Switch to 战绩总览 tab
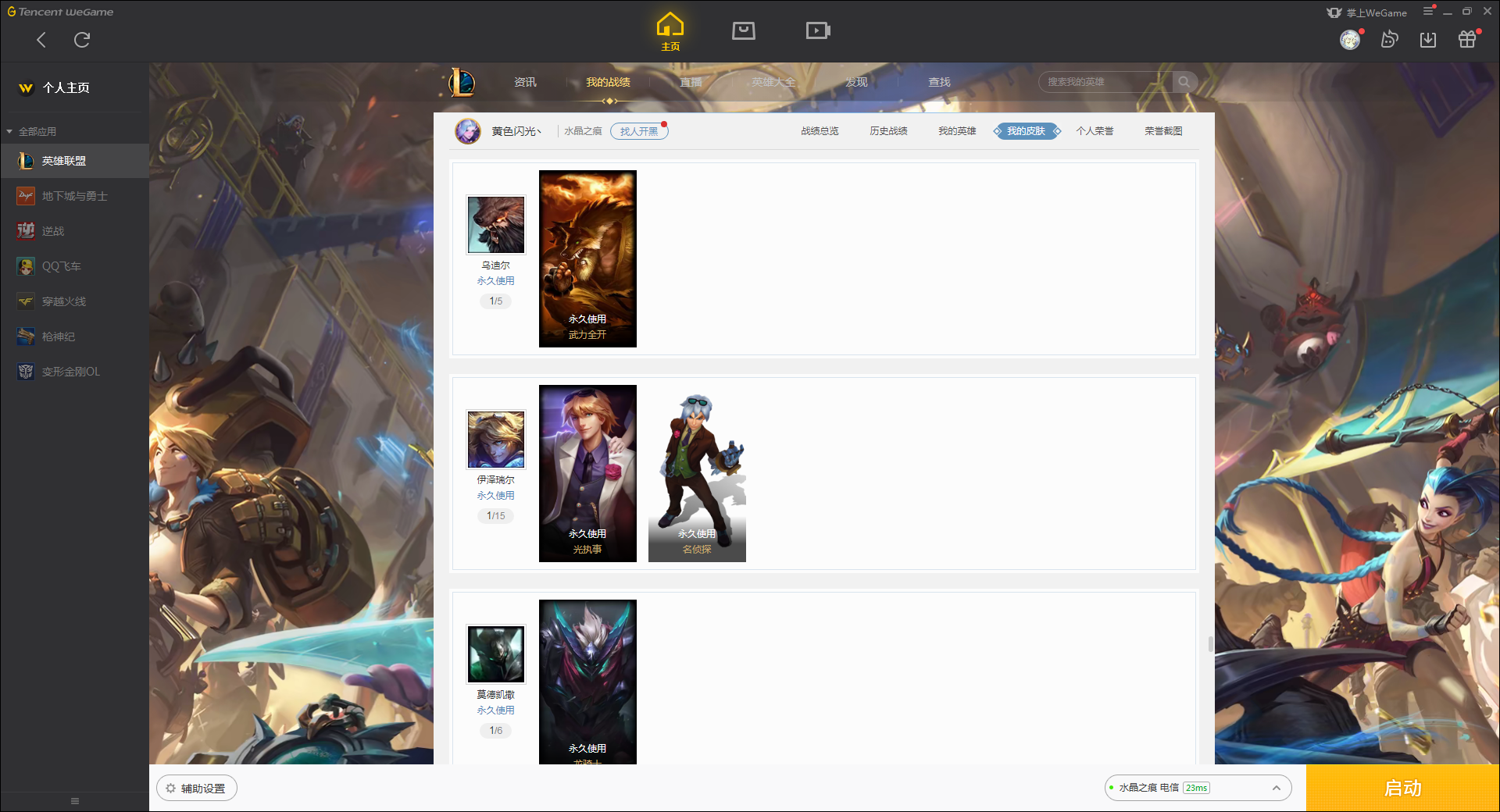Viewport: 1500px width, 812px height. click(x=820, y=131)
